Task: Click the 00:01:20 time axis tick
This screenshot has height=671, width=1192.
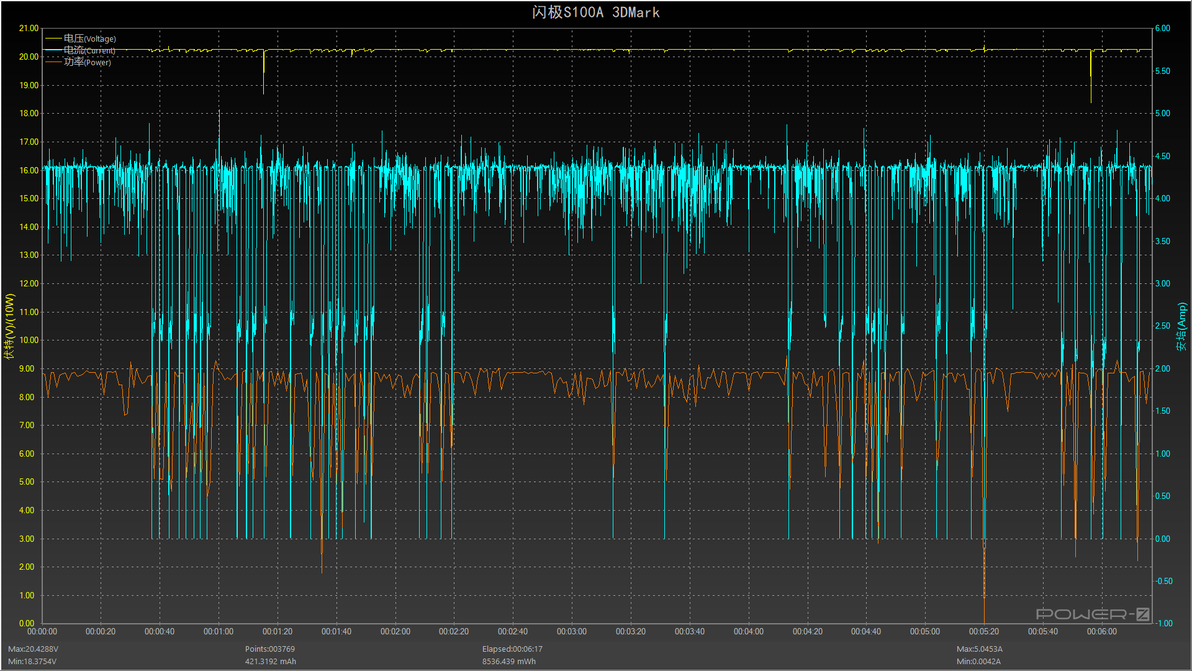Action: [x=277, y=631]
